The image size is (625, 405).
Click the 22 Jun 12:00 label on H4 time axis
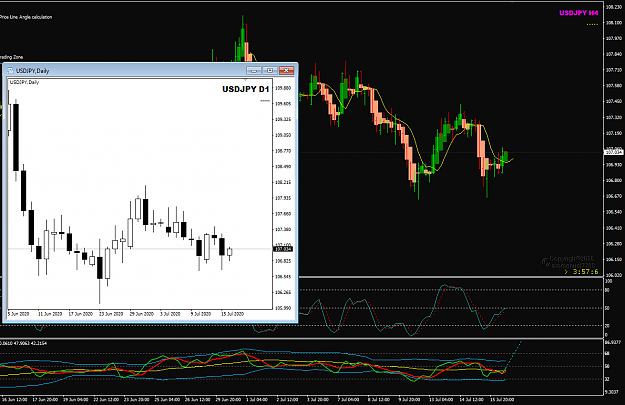coord(107,399)
